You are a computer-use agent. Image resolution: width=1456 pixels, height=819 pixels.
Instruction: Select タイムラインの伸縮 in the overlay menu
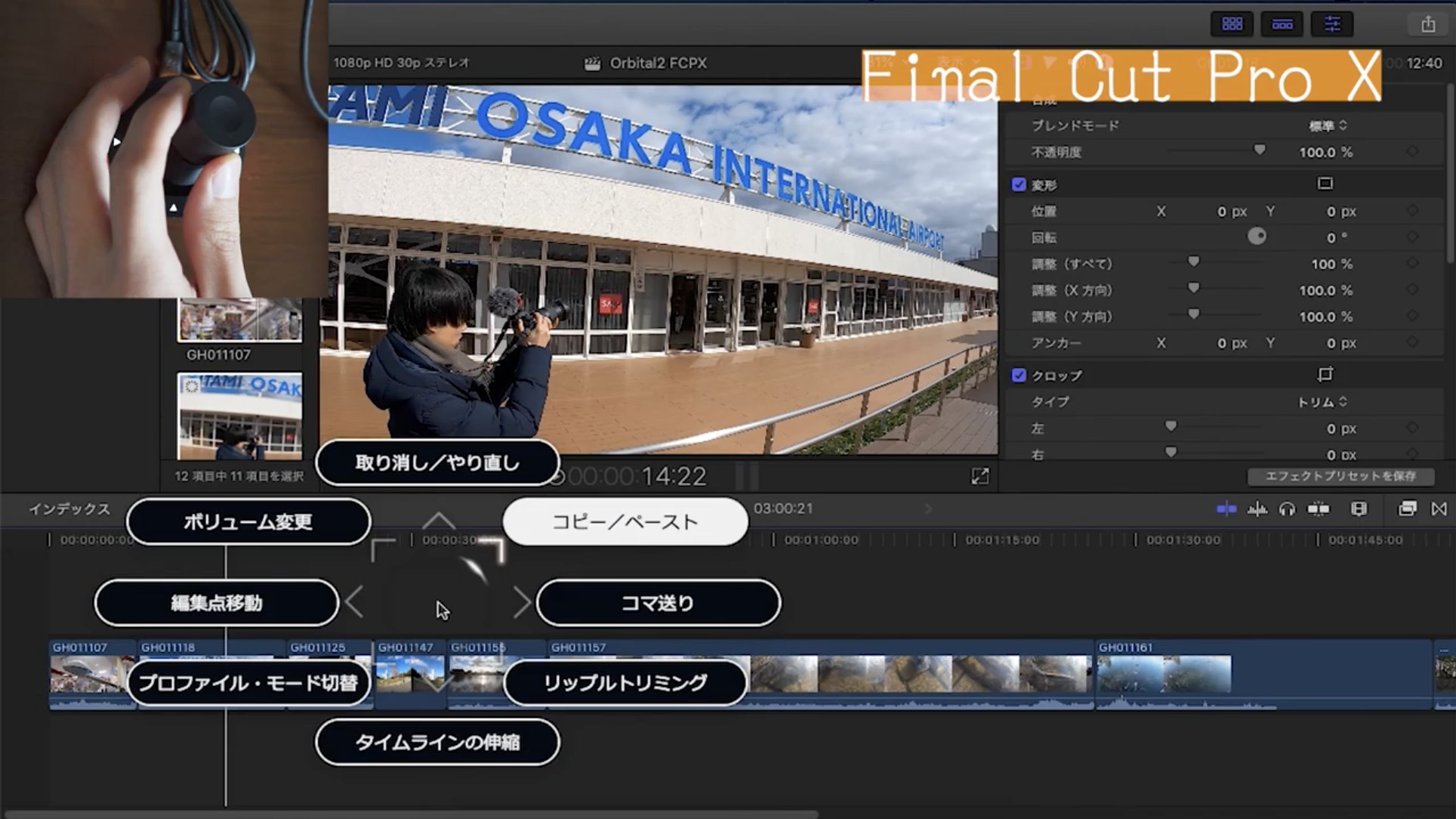pyautogui.click(x=437, y=742)
